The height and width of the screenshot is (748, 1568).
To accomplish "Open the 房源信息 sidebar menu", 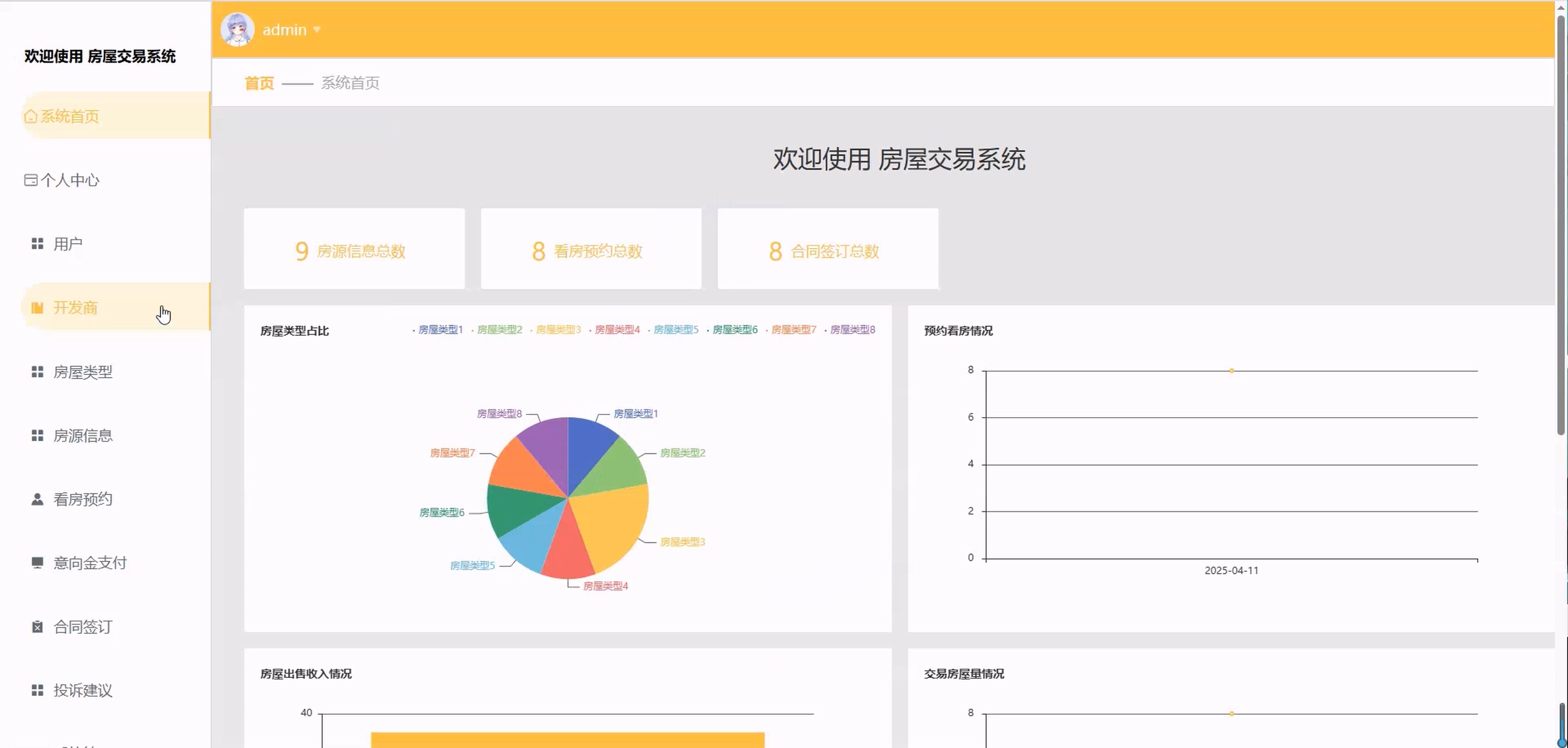I will click(x=83, y=436).
